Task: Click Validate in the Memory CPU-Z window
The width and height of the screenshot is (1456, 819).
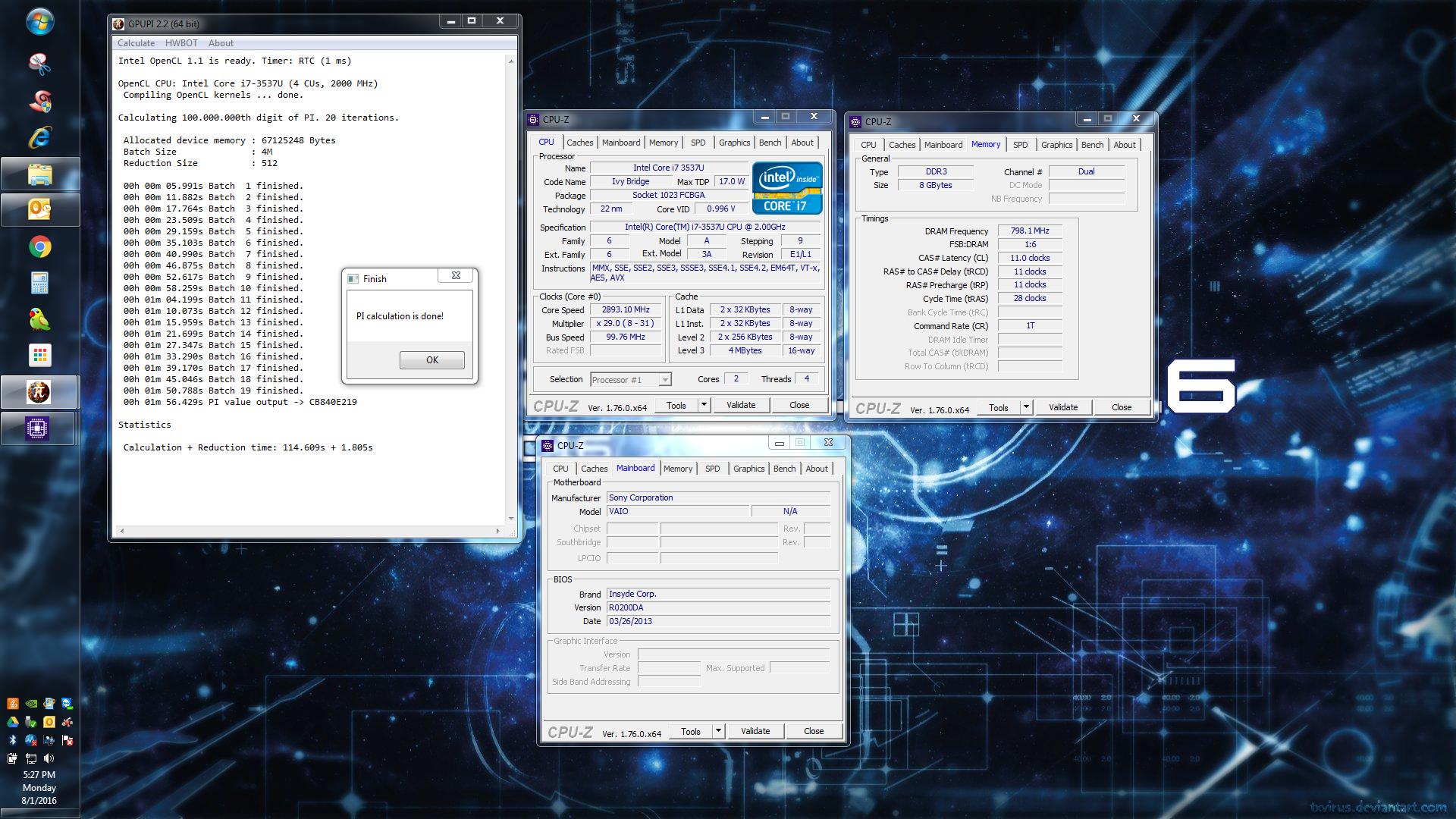Action: pyautogui.click(x=1063, y=407)
